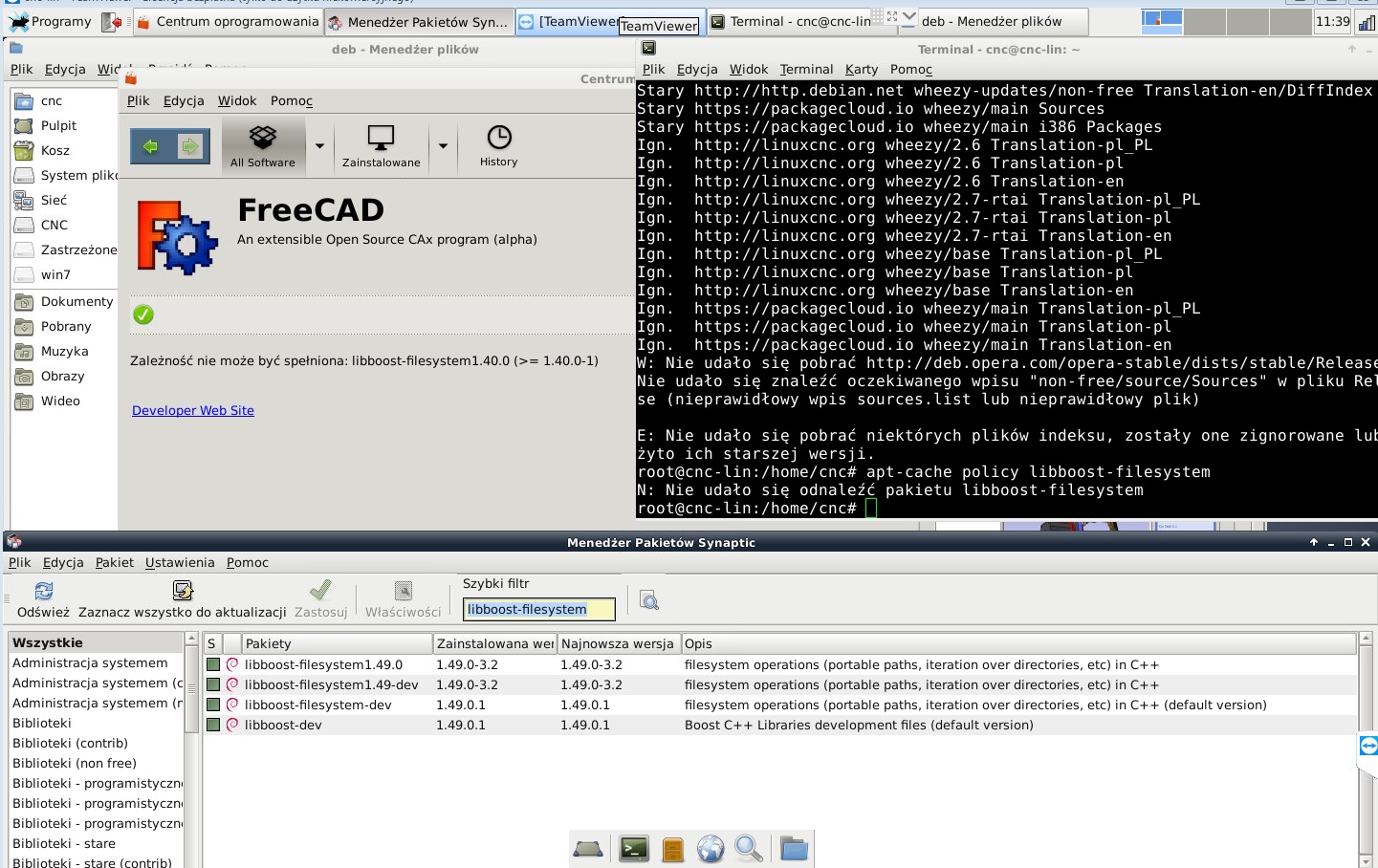Open Sieć network in file manager sidebar
This screenshot has height=868, width=1378.
tap(54, 200)
